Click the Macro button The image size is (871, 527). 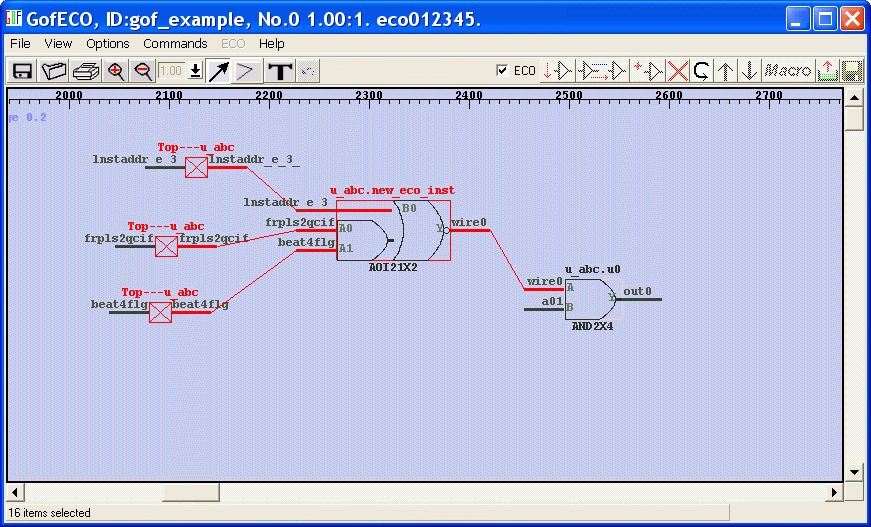click(788, 71)
